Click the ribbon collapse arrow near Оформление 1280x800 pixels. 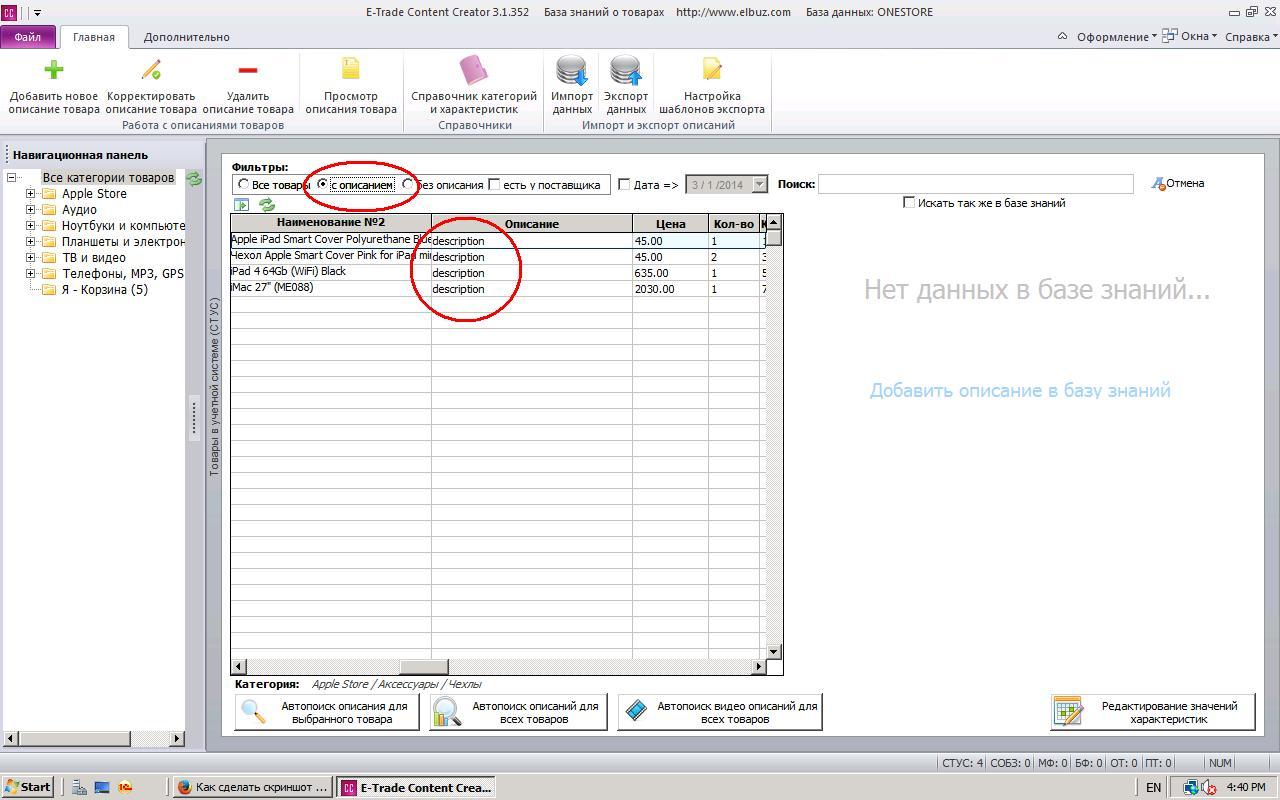[1062, 36]
